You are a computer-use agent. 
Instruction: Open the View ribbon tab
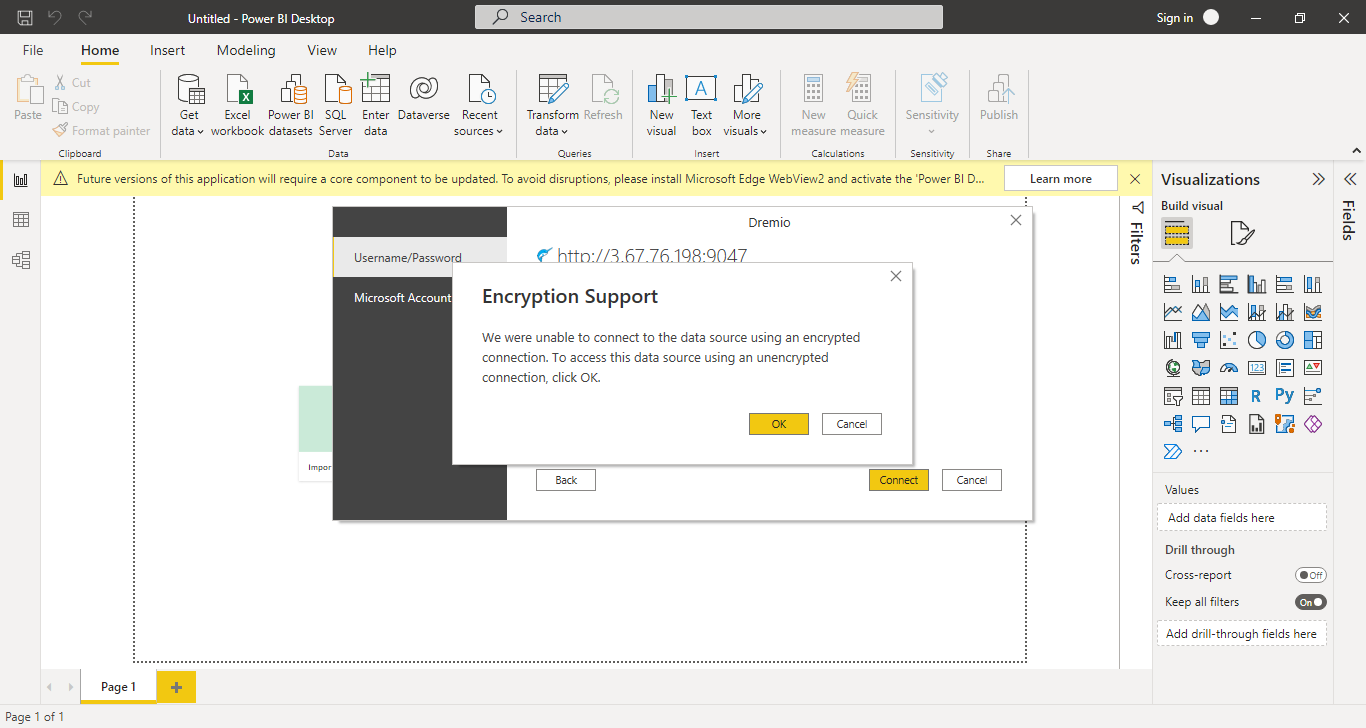pos(322,50)
